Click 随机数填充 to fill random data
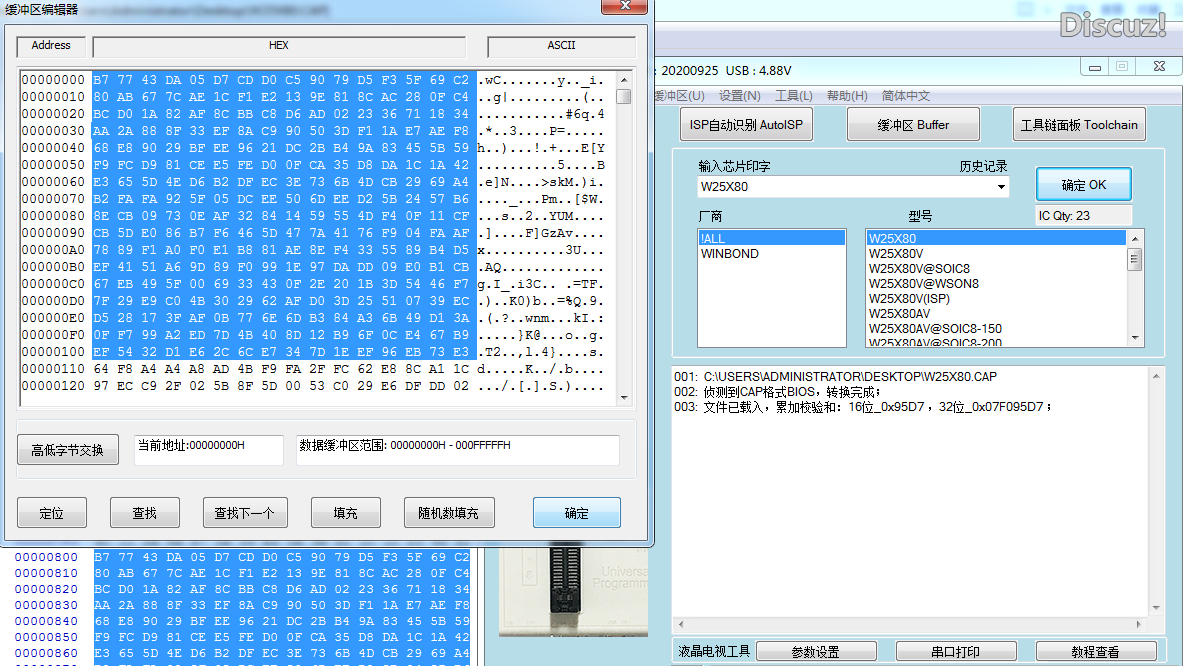 tap(447, 512)
